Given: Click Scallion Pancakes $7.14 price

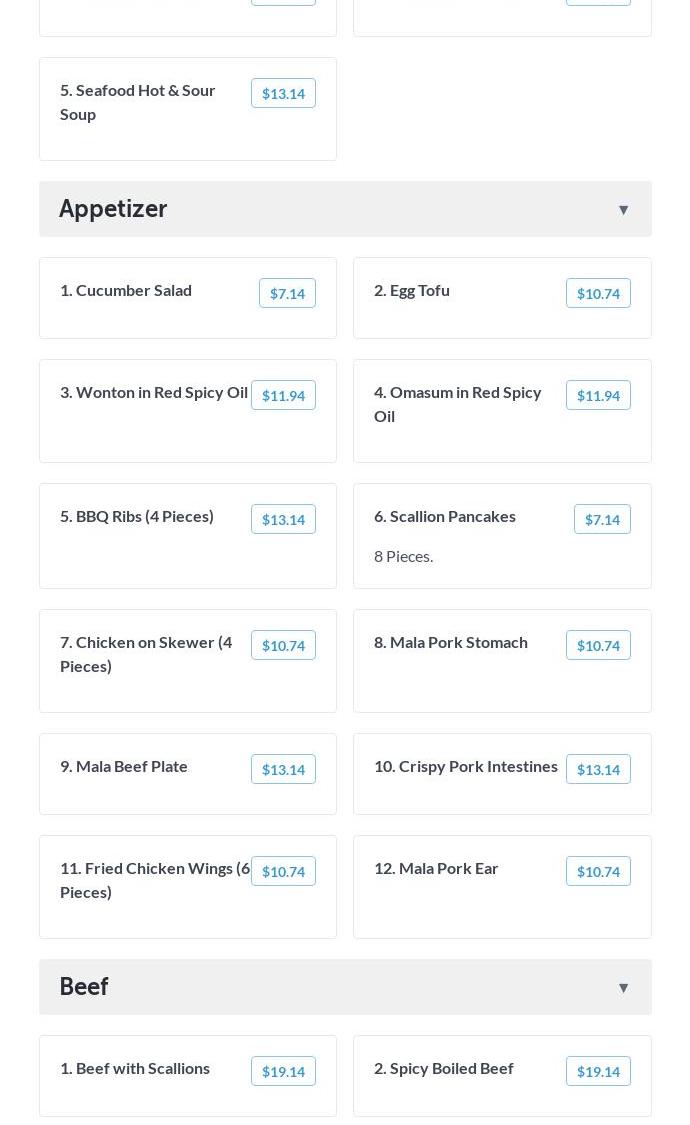Looking at the screenshot, I should (602, 519).
